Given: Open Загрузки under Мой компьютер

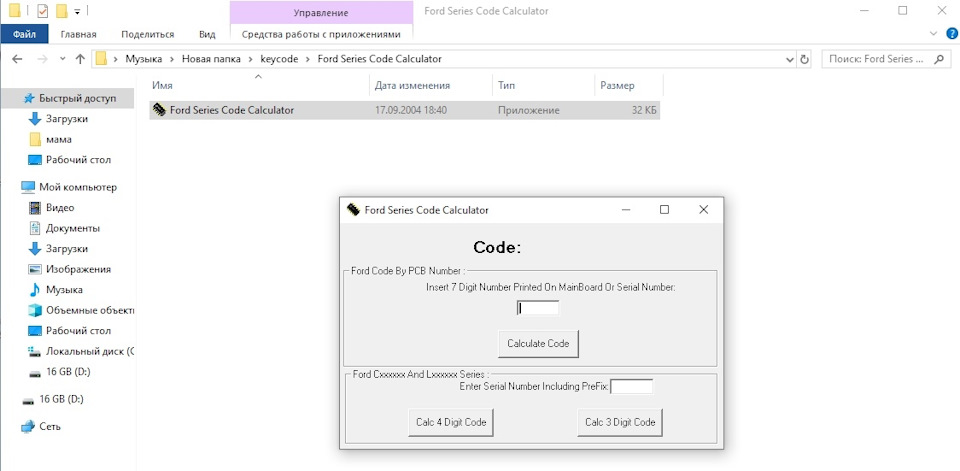Looking at the screenshot, I should (67, 249).
